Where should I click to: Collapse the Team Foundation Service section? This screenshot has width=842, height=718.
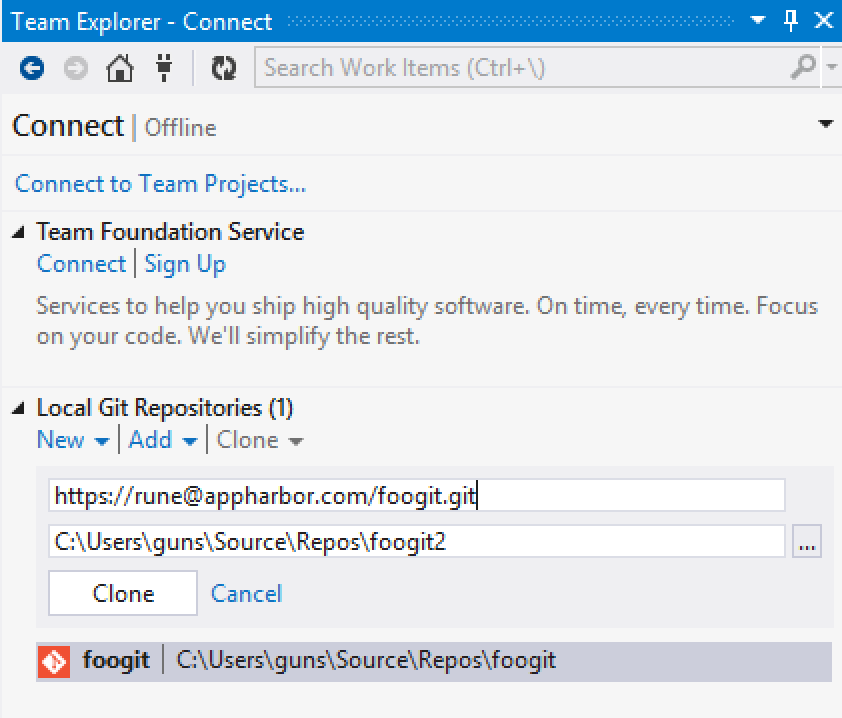click(x=19, y=232)
